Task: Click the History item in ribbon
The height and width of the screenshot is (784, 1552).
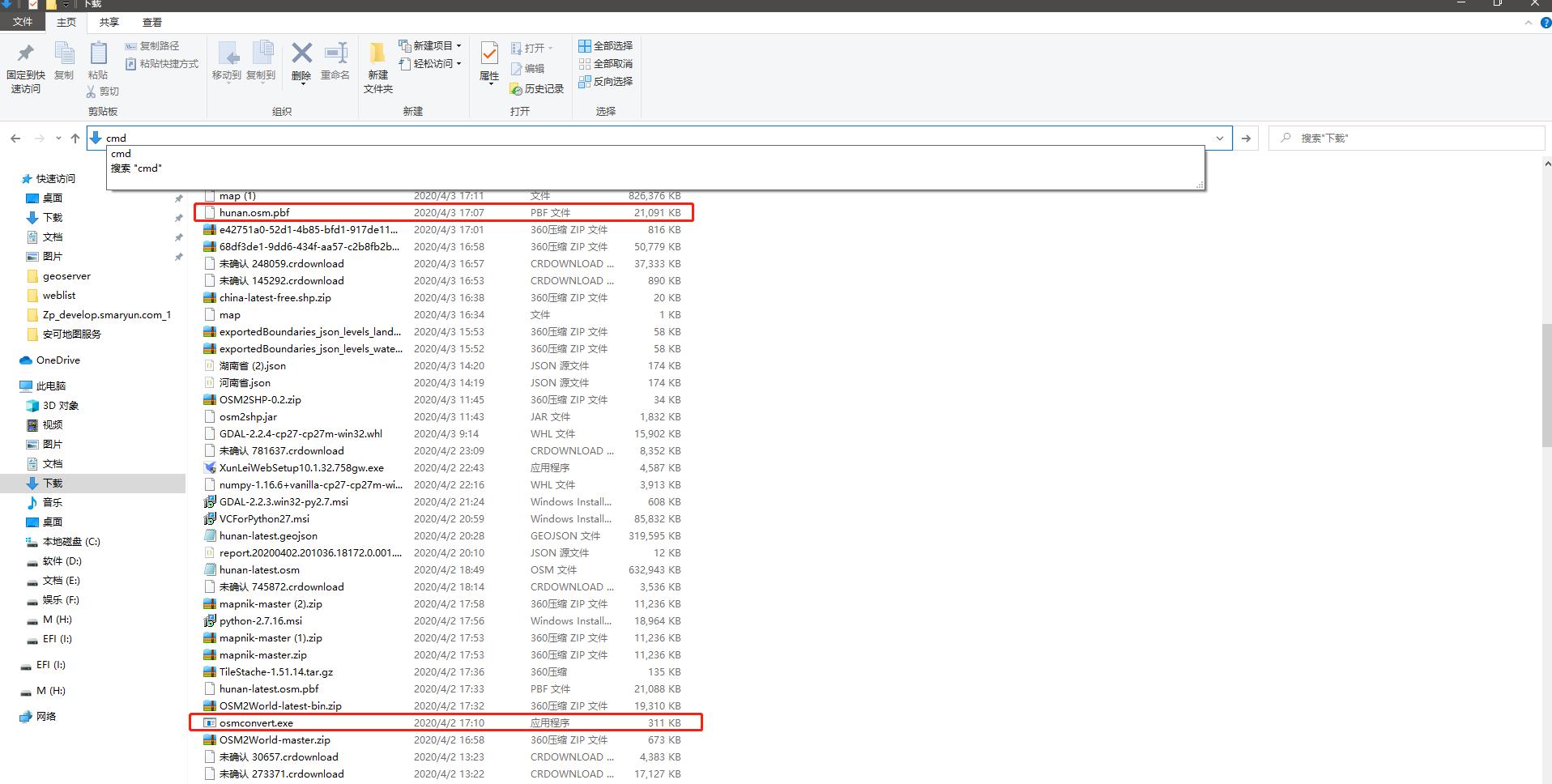Action: [x=536, y=89]
